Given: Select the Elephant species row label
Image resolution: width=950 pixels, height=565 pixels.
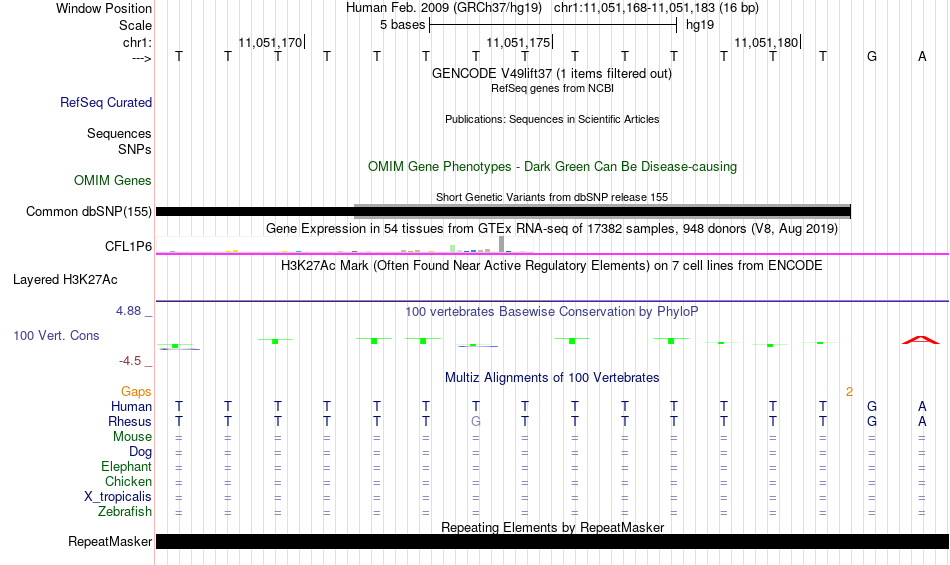Looking at the screenshot, I should click(x=127, y=466).
